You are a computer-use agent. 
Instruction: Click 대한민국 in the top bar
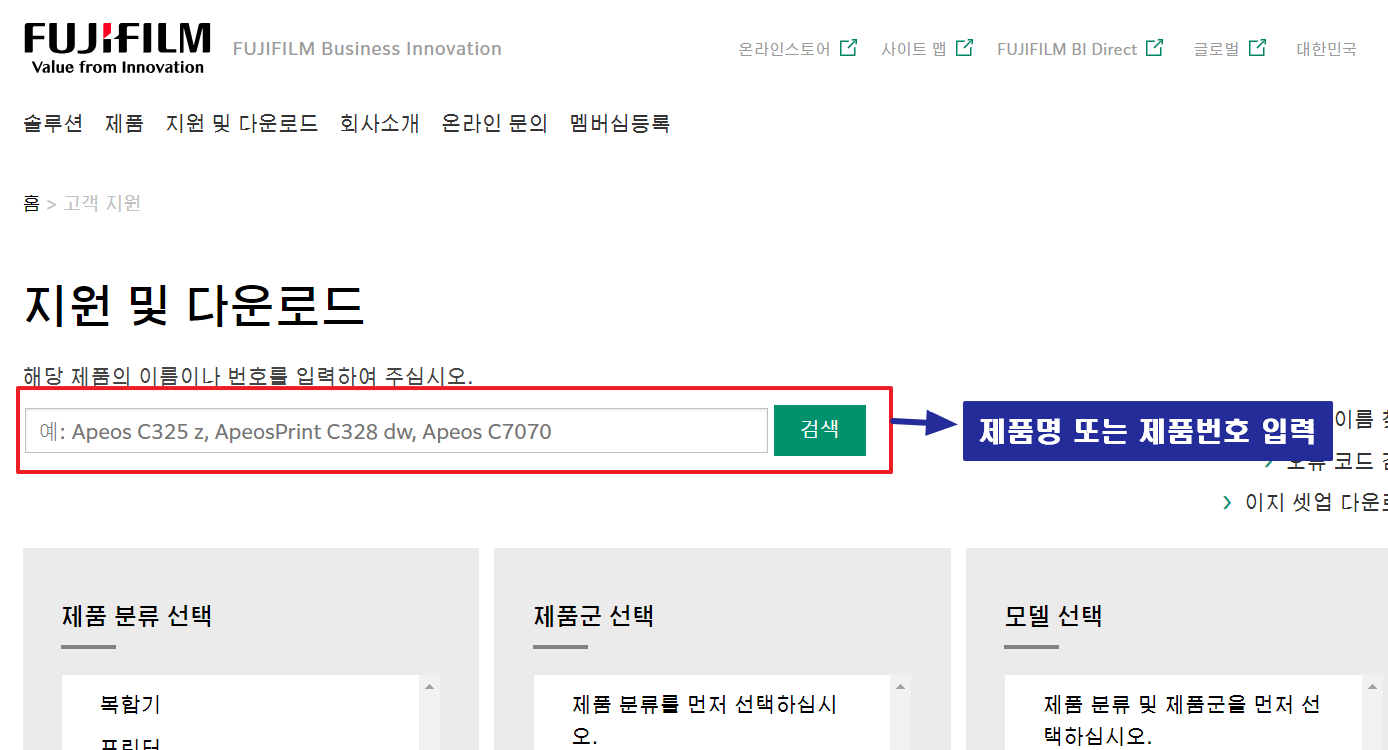1327,48
